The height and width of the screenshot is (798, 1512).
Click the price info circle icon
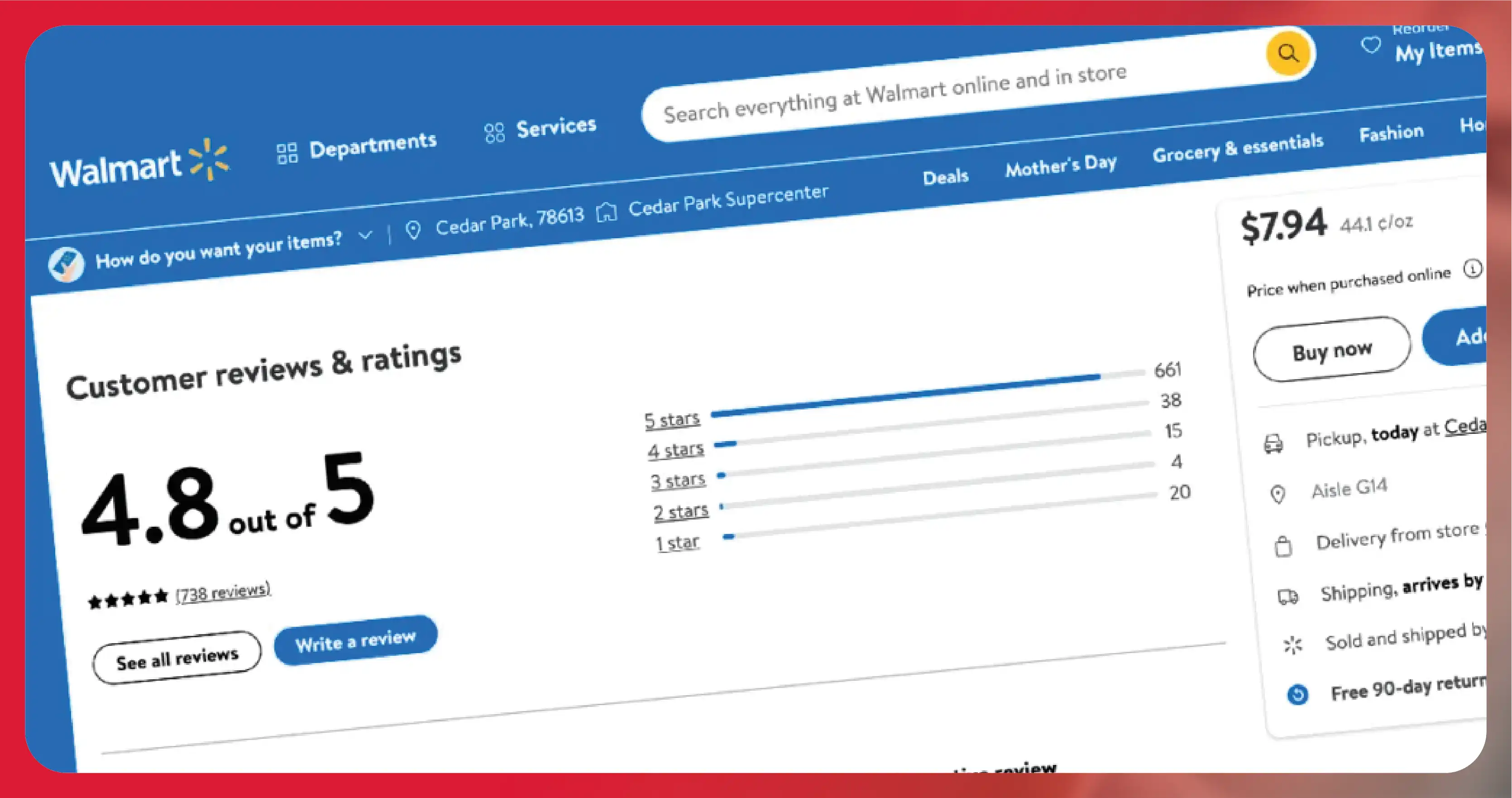1473,269
